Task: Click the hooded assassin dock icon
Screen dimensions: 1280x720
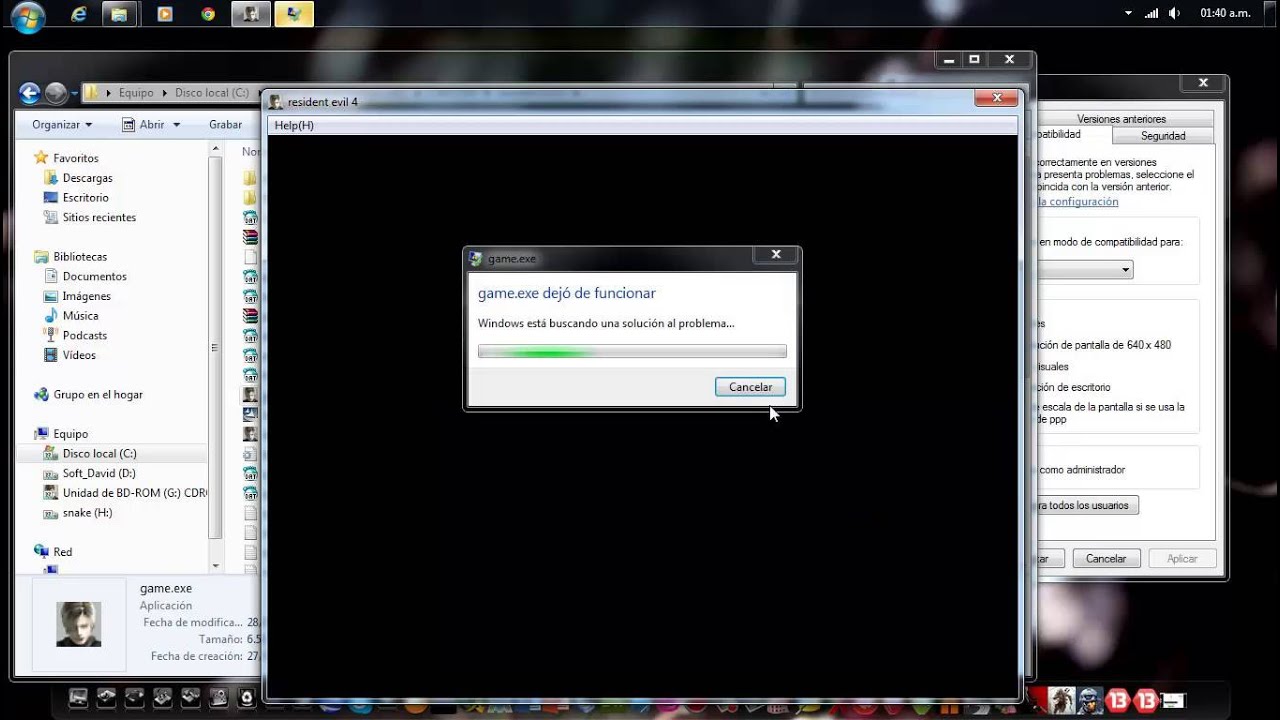Action: (x=1061, y=700)
